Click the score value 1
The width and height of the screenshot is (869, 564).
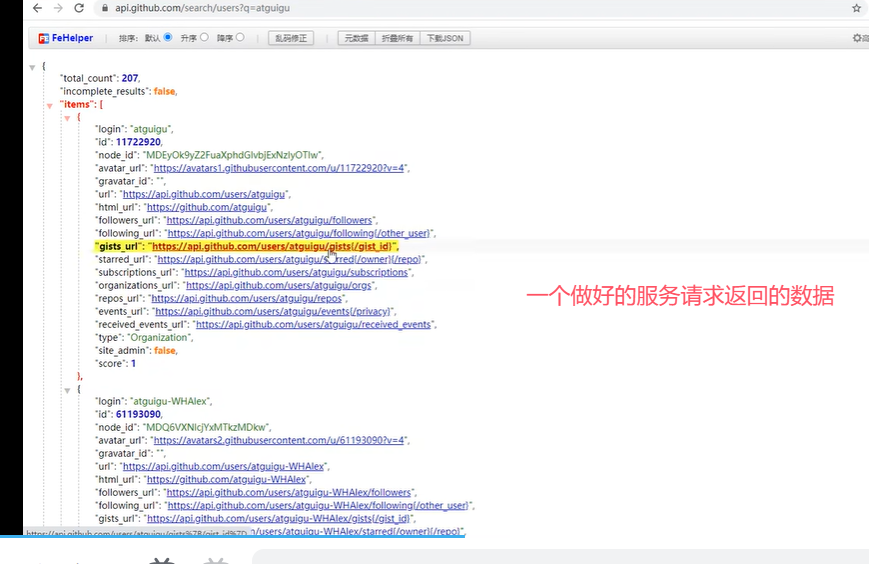(134, 363)
